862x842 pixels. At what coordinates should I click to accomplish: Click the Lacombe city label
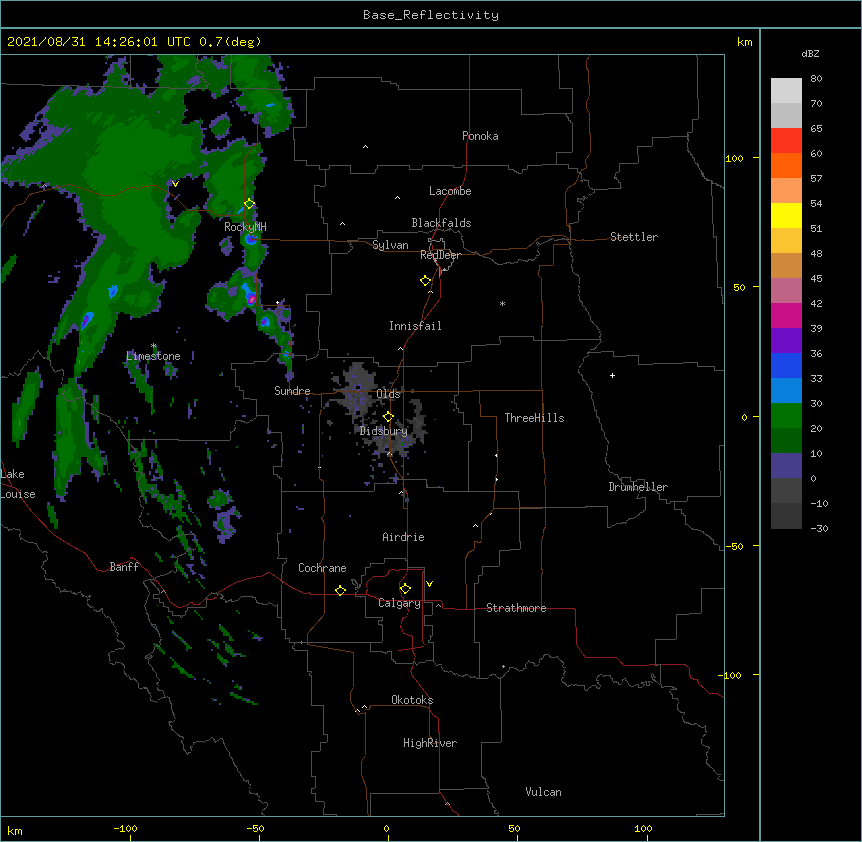point(450,191)
